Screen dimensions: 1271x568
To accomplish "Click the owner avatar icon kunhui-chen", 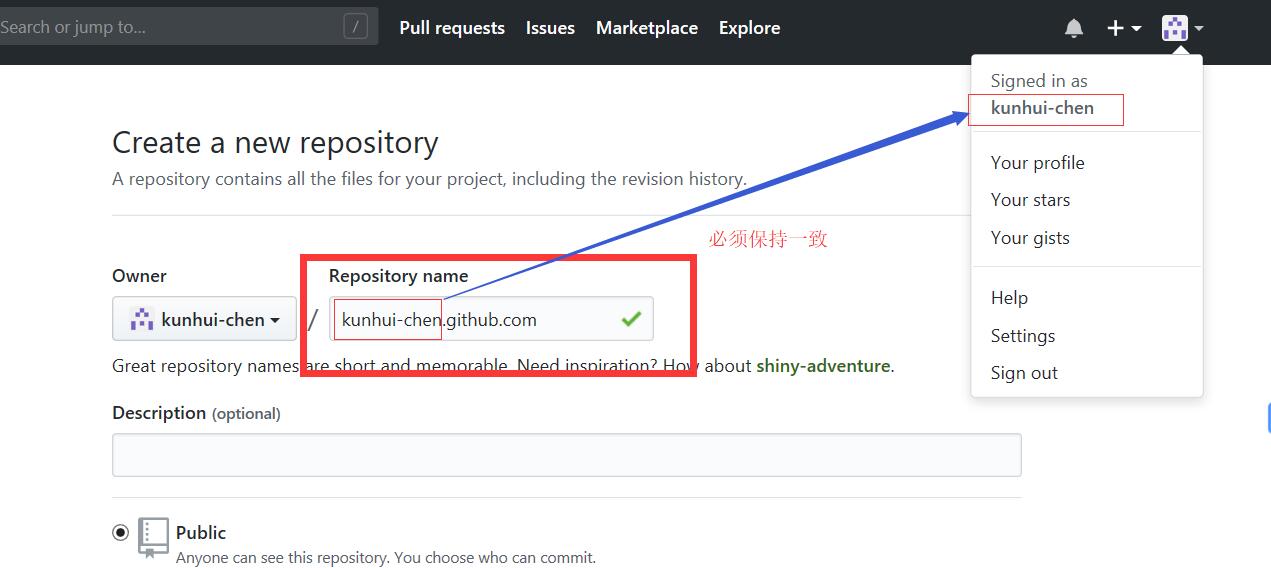I will tap(142, 319).
